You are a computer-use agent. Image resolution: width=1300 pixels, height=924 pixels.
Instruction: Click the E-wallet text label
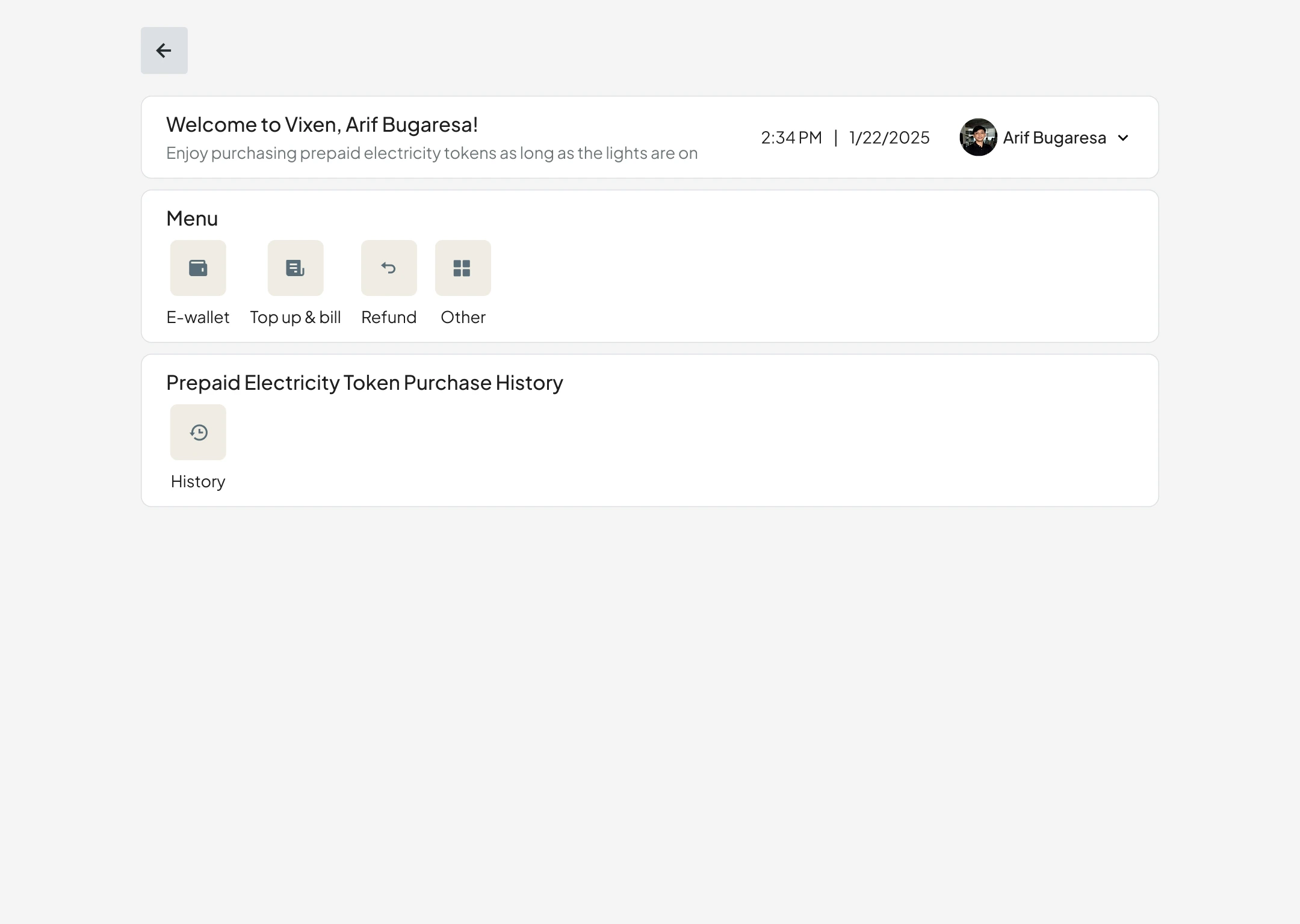[x=198, y=317]
